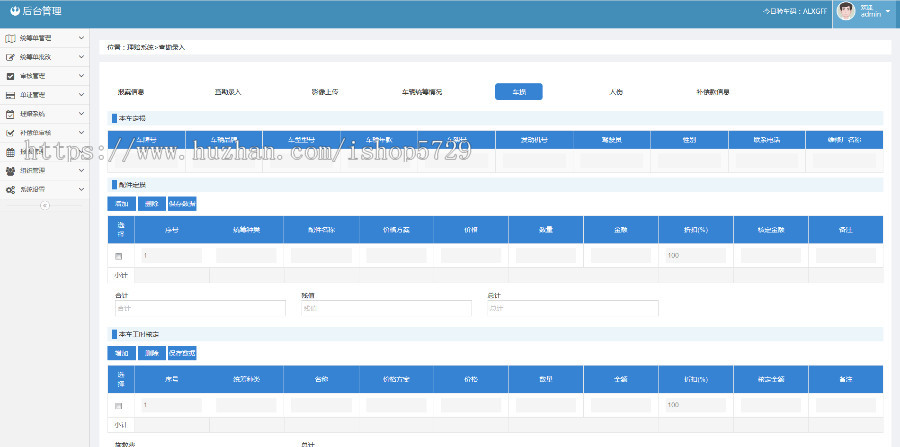Click 增加 button in labor-hours section

(x=122, y=353)
